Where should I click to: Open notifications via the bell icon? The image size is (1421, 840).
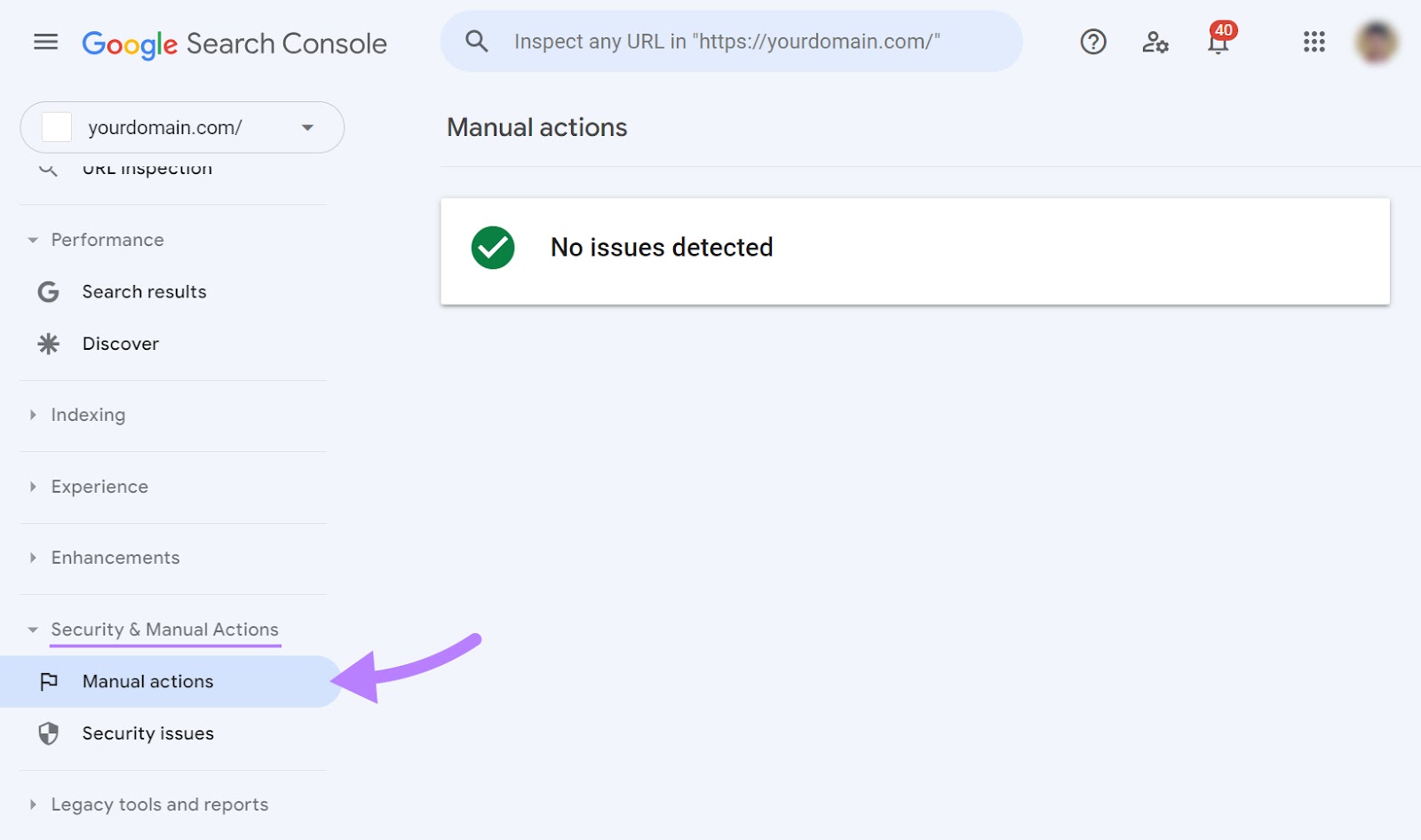point(1217,43)
